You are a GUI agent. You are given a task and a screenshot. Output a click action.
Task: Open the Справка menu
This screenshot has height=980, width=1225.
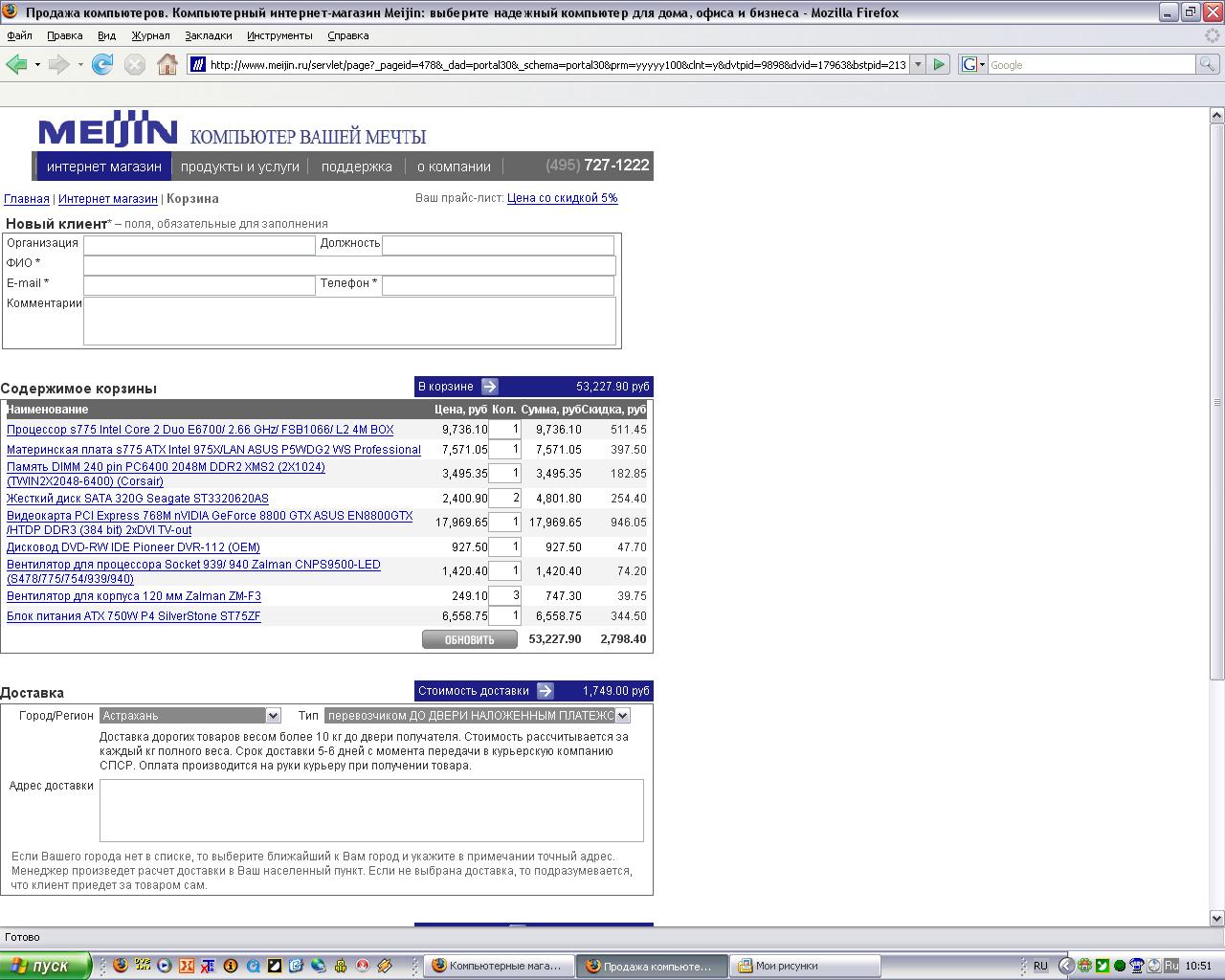pyautogui.click(x=347, y=35)
